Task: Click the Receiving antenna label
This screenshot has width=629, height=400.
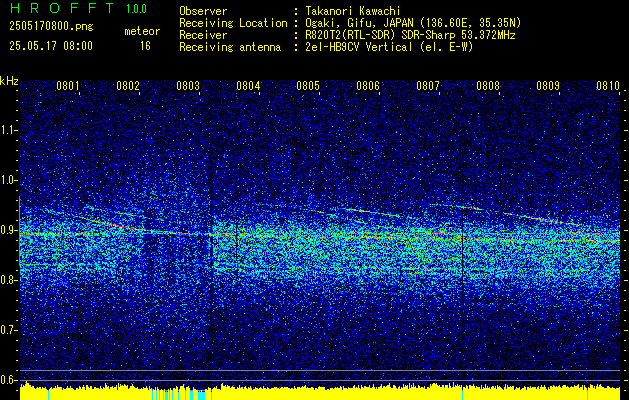Action: pos(230,47)
